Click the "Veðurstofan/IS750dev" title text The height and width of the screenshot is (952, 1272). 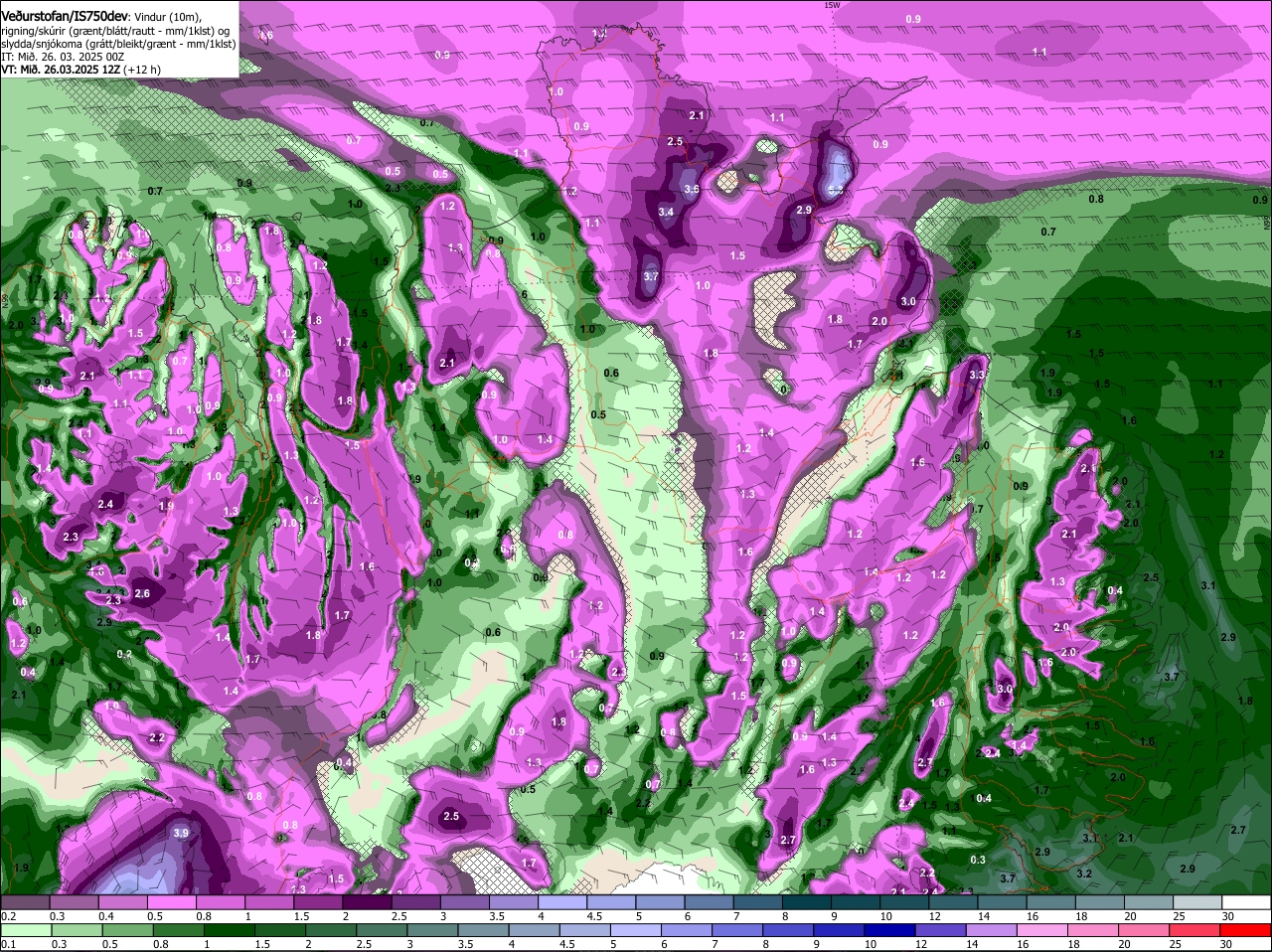[66, 17]
